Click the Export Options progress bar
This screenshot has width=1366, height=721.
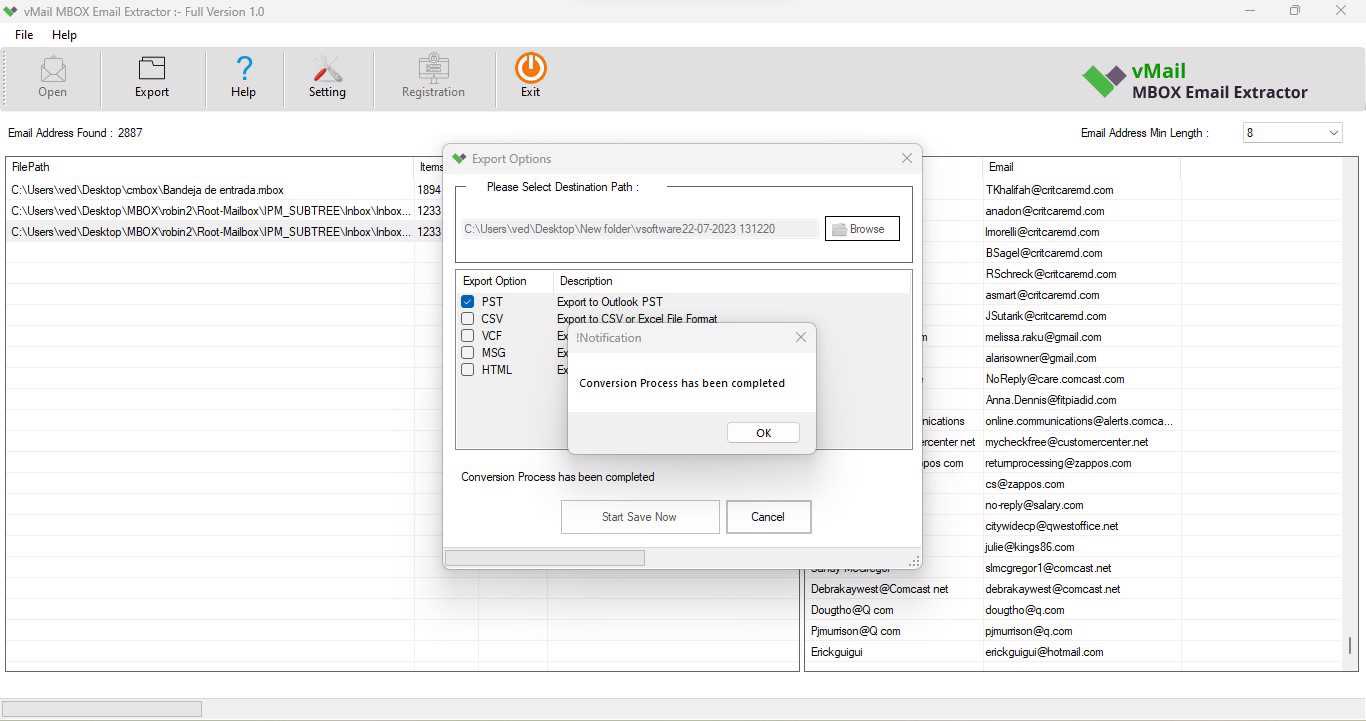point(545,558)
